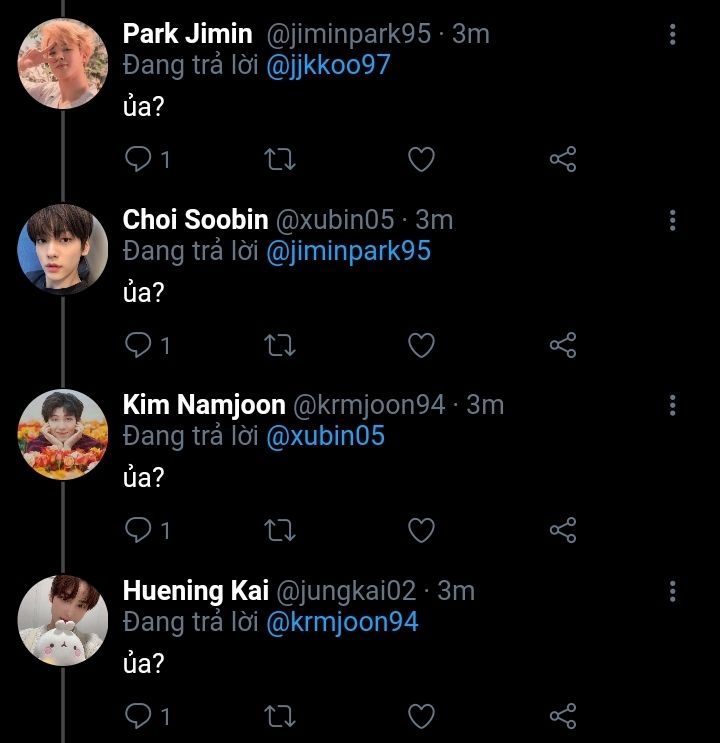Open more options for Kim Namjoon's tweet

point(672,405)
